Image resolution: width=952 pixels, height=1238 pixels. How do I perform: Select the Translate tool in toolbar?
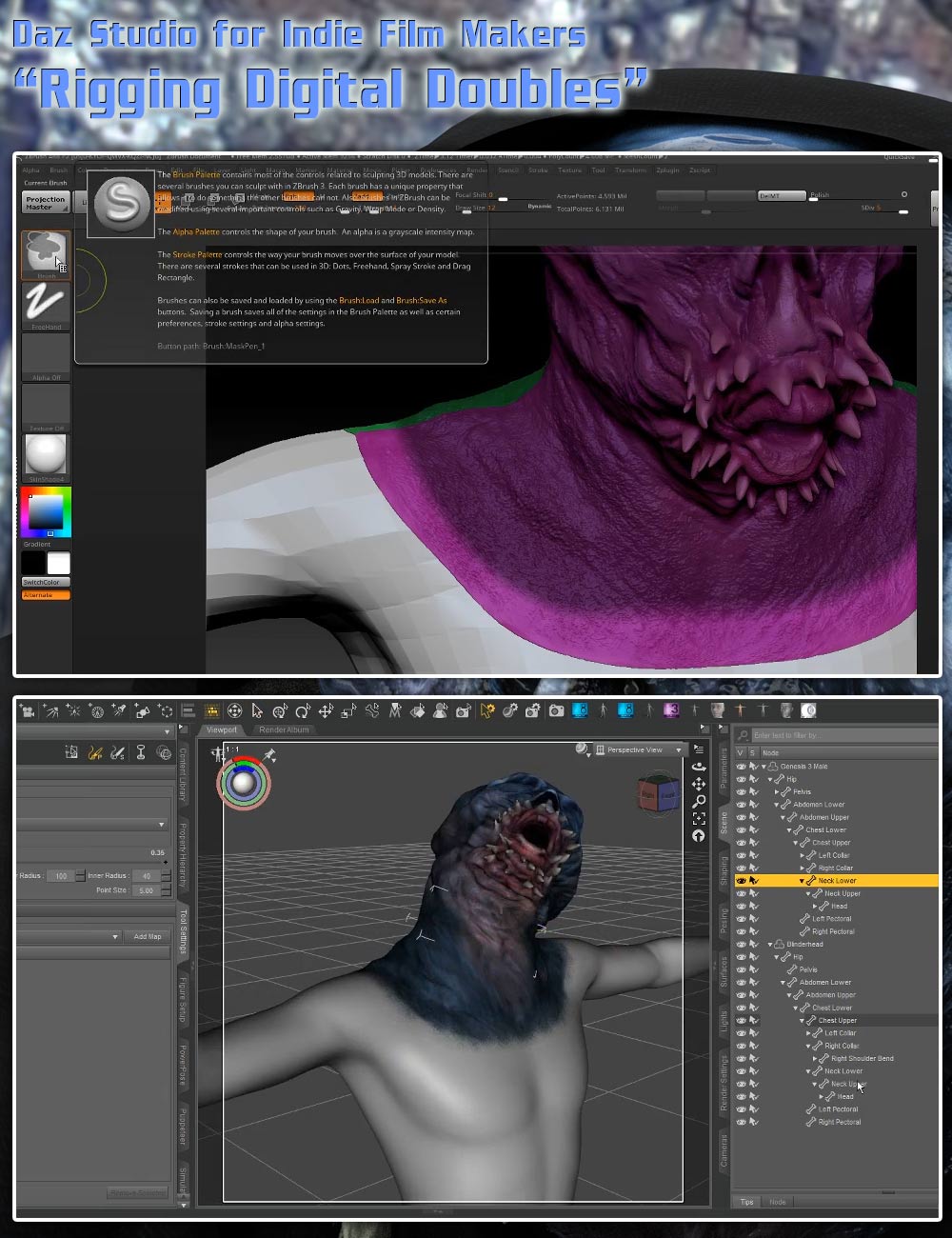coord(326,711)
